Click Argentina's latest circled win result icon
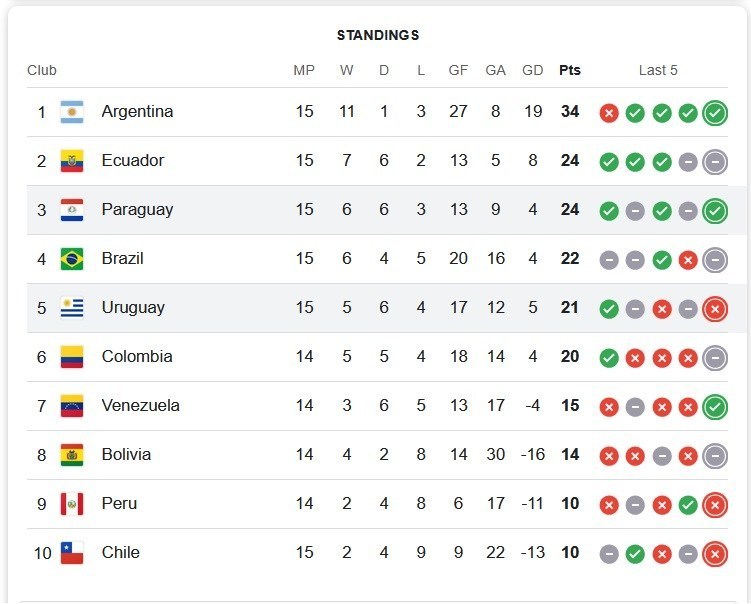 [x=714, y=113]
